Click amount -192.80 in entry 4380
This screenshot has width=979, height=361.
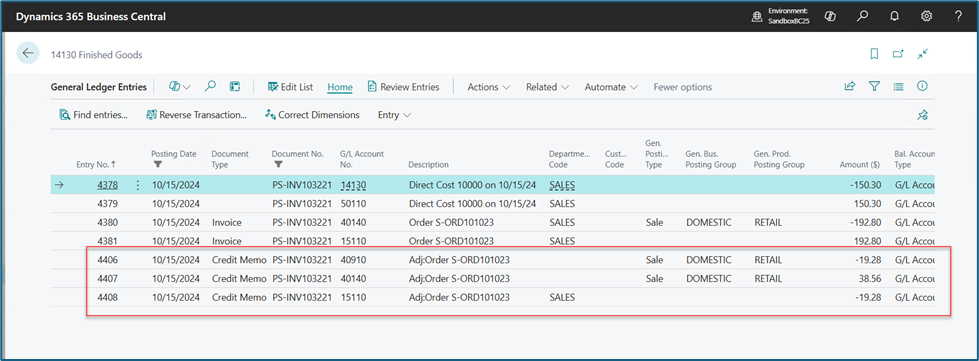click(x=866, y=222)
